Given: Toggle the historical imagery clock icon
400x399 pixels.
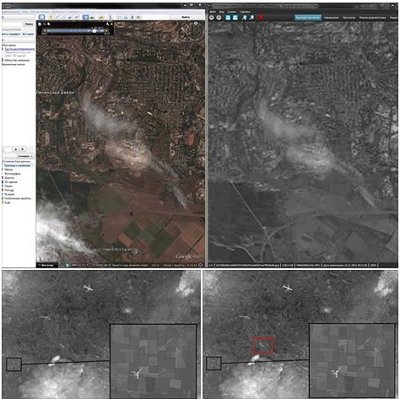Looking at the screenshot, I should (86, 17).
